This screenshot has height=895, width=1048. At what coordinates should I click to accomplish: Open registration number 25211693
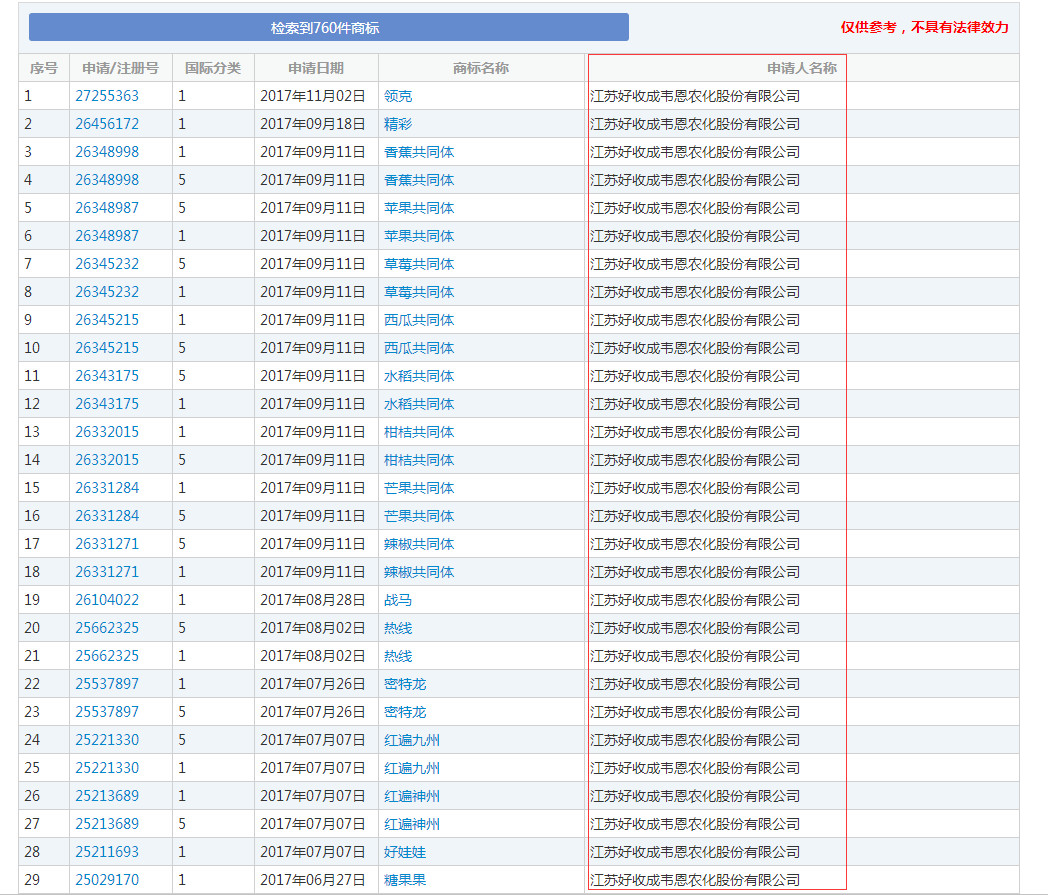(107, 852)
